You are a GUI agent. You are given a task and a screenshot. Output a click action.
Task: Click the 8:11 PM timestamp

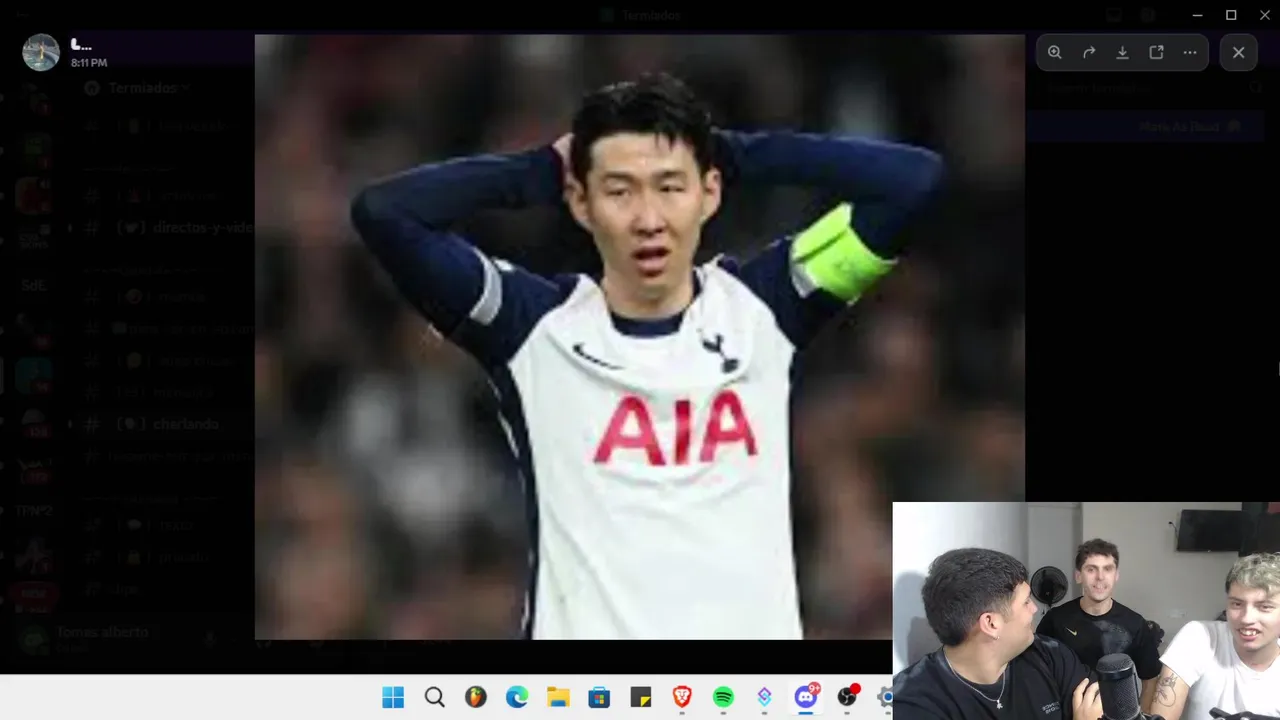coord(89,63)
